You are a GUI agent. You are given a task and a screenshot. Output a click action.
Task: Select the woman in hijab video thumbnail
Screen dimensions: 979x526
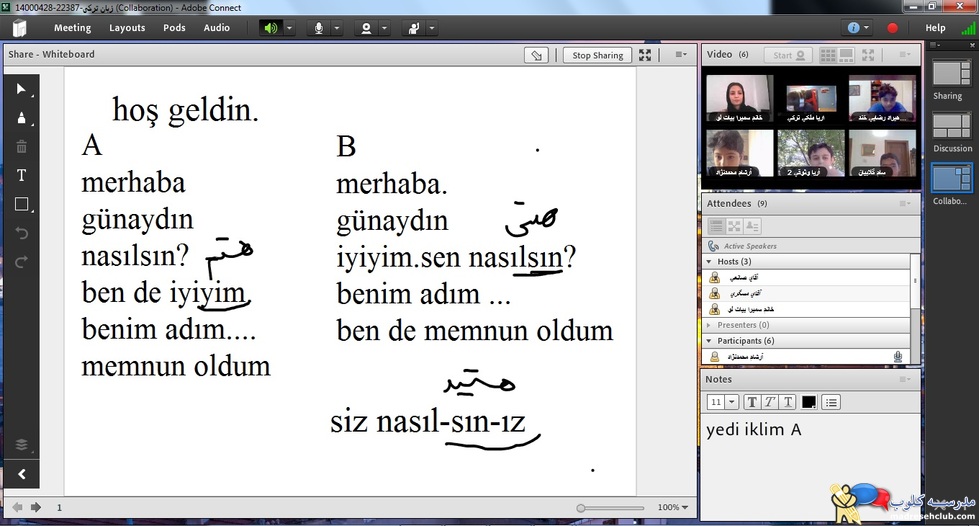click(x=739, y=99)
